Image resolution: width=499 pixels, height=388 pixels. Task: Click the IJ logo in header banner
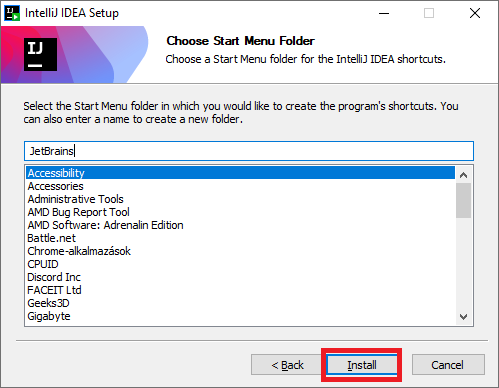(x=40, y=54)
